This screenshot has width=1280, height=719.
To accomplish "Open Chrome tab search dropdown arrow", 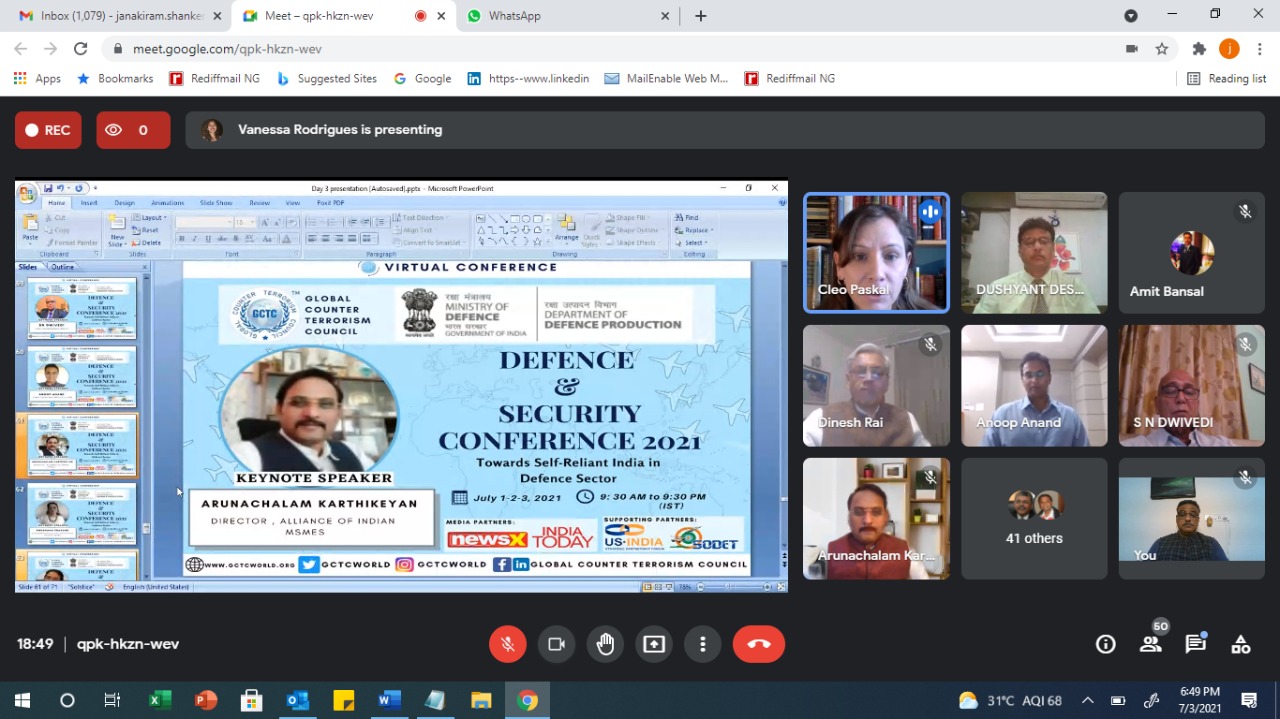I will 1131,16.
